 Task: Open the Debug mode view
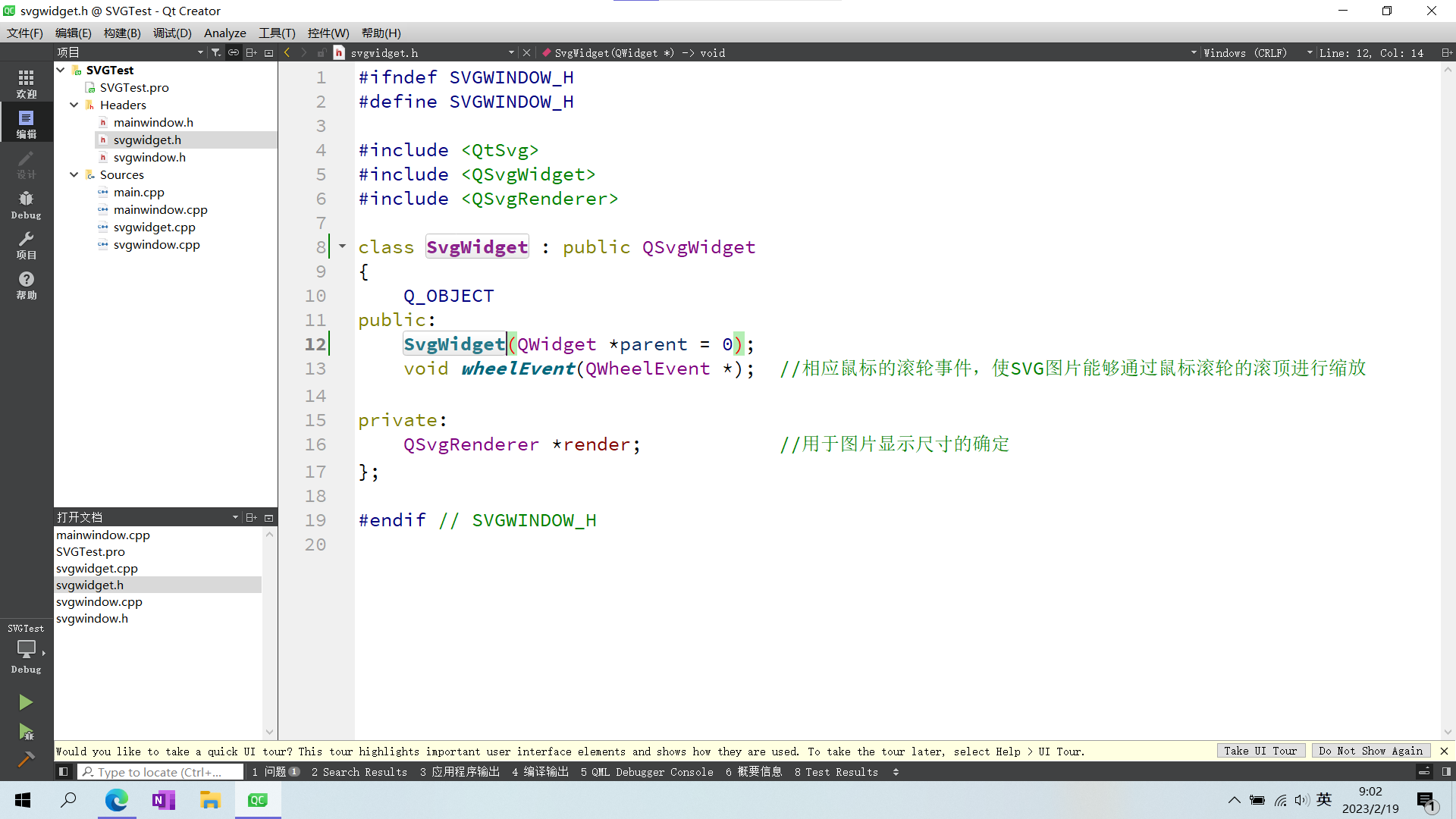click(26, 203)
